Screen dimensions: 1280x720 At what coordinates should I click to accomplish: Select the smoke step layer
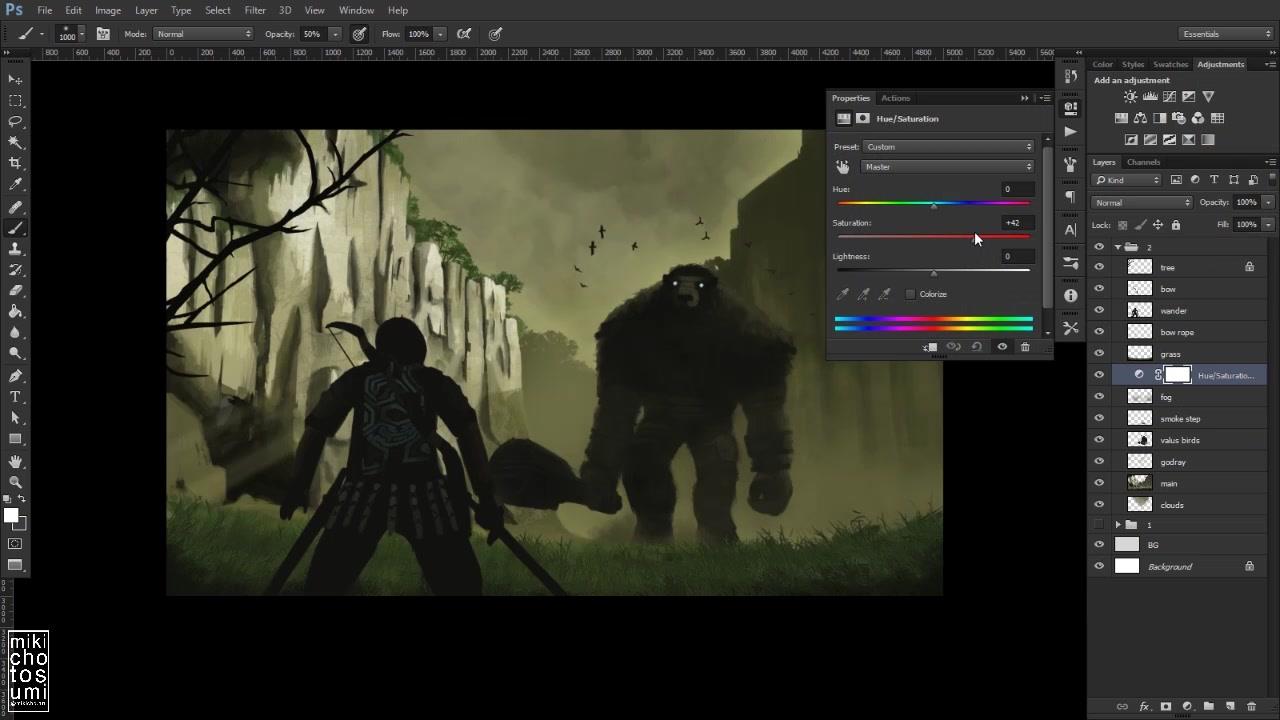pyautogui.click(x=1180, y=419)
